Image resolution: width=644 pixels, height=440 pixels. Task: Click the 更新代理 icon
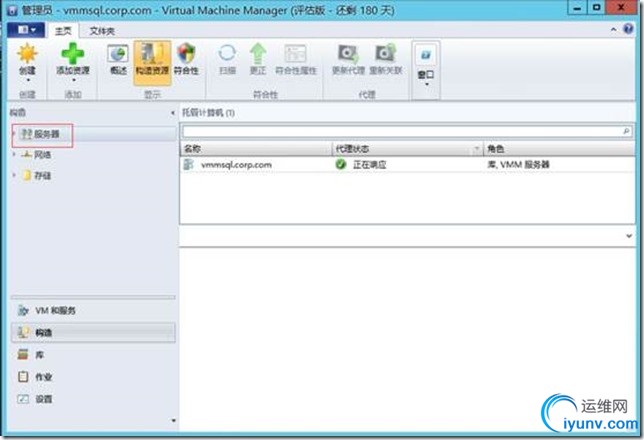tap(348, 54)
